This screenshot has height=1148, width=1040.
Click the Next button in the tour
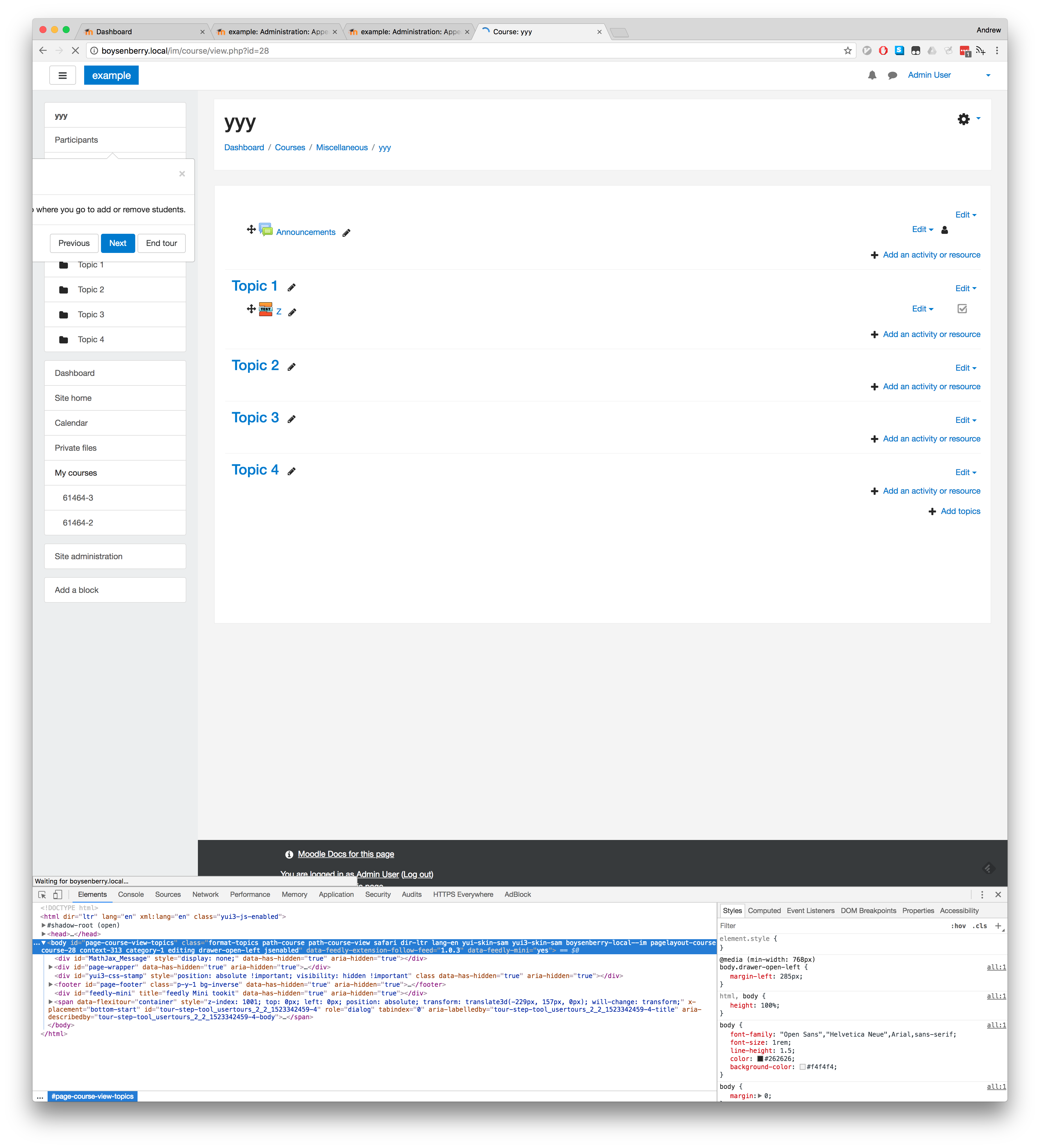click(118, 243)
